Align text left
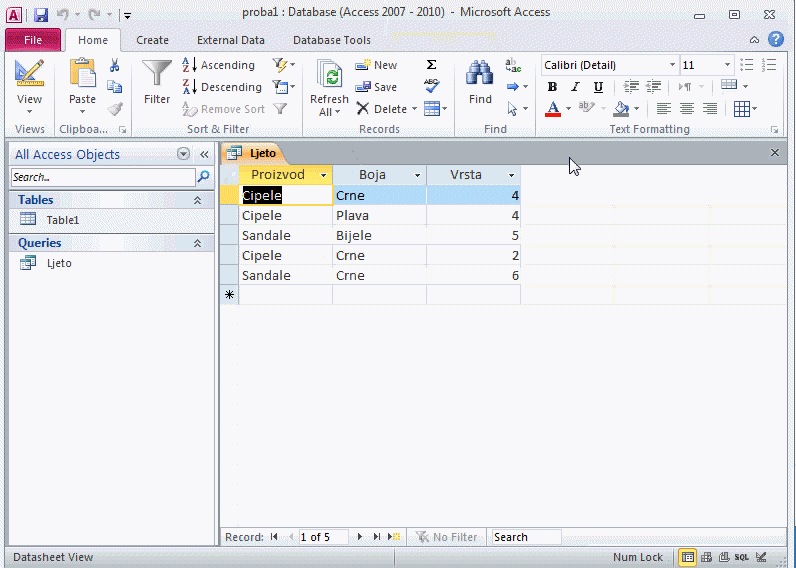796x568 pixels. [664, 109]
